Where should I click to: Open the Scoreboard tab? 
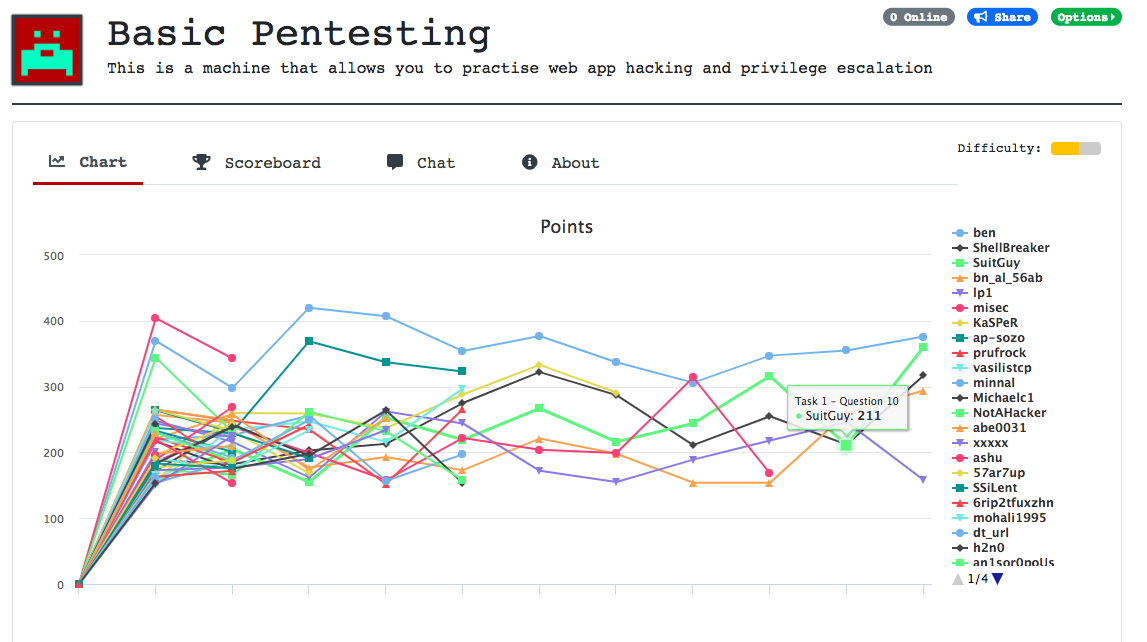[271, 163]
